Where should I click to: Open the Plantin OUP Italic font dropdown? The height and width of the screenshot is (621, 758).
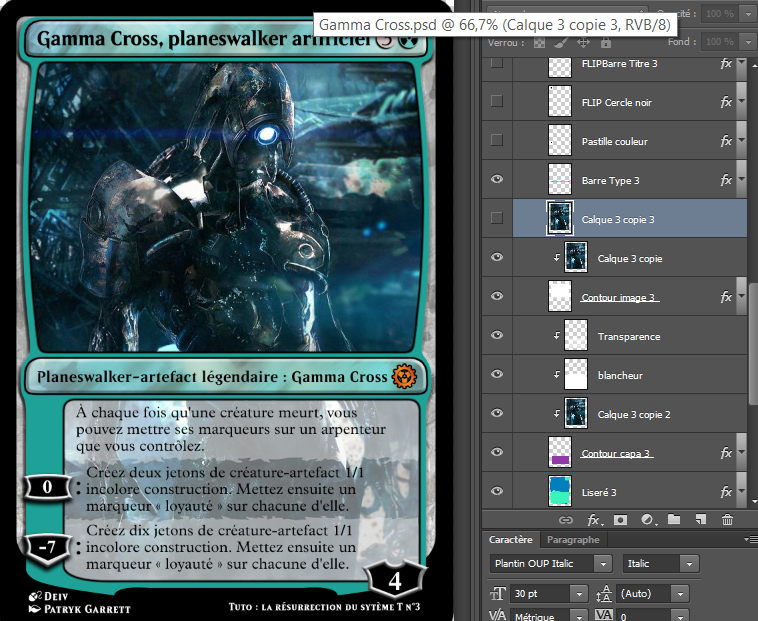[x=603, y=564]
